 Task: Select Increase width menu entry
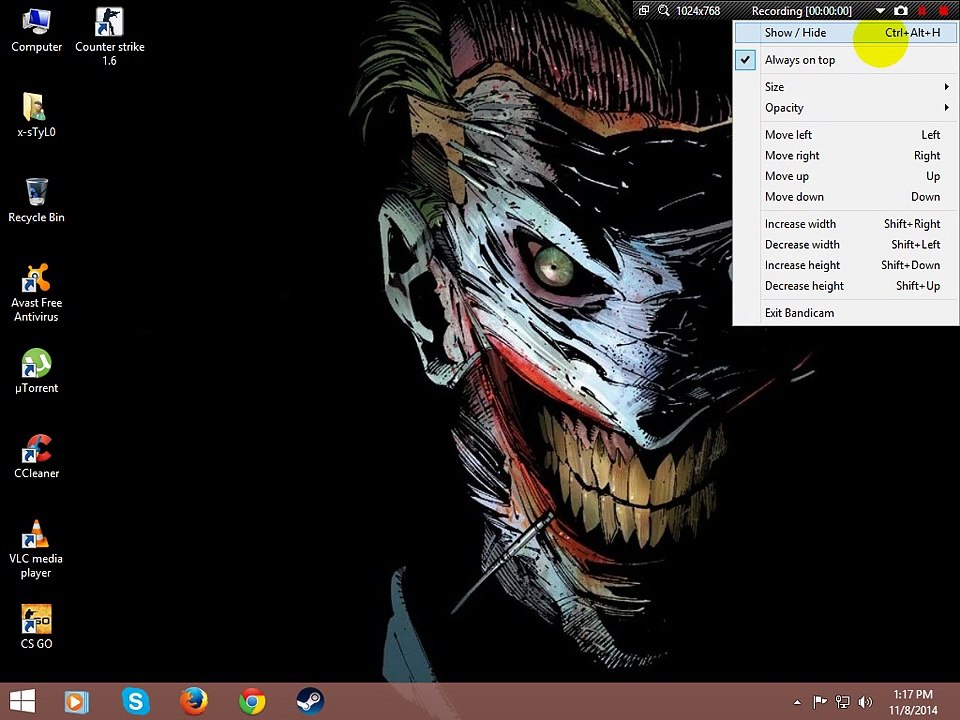[x=846, y=224]
